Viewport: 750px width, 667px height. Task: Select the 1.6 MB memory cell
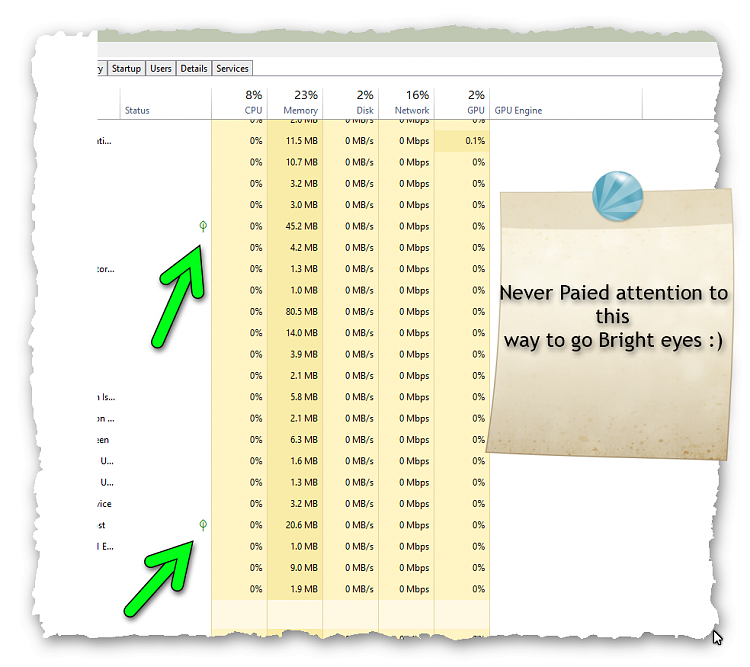[x=295, y=461]
